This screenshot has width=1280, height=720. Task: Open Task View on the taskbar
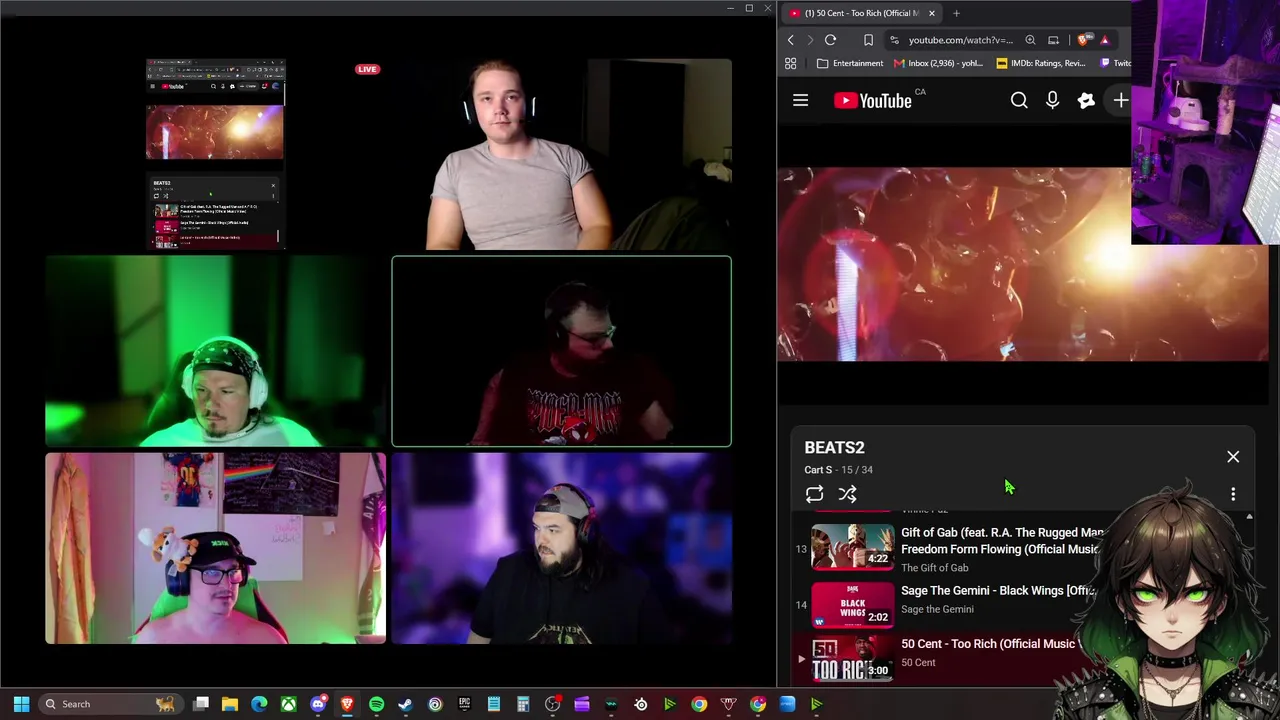click(x=201, y=704)
